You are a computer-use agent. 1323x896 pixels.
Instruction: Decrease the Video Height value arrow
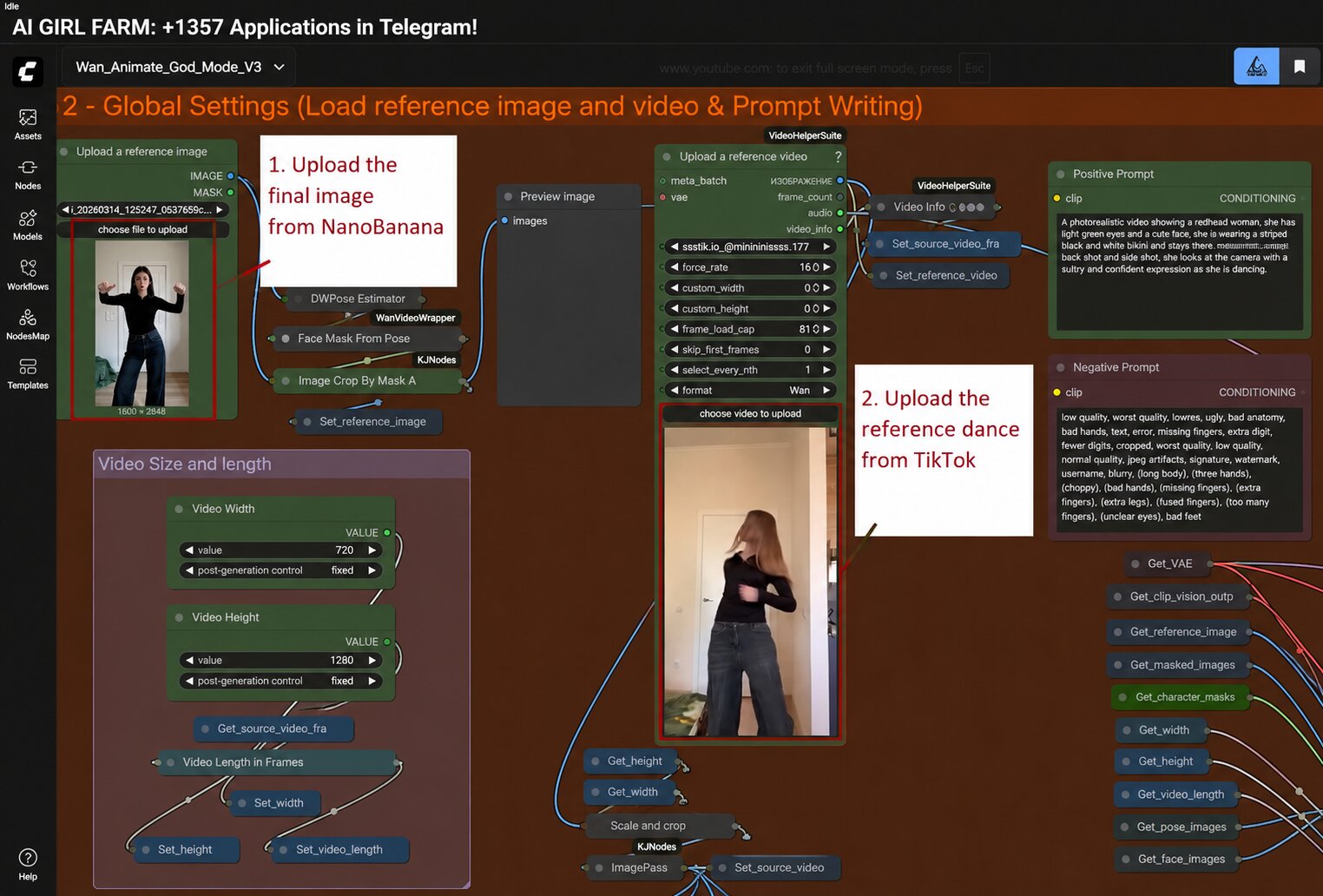tap(189, 660)
